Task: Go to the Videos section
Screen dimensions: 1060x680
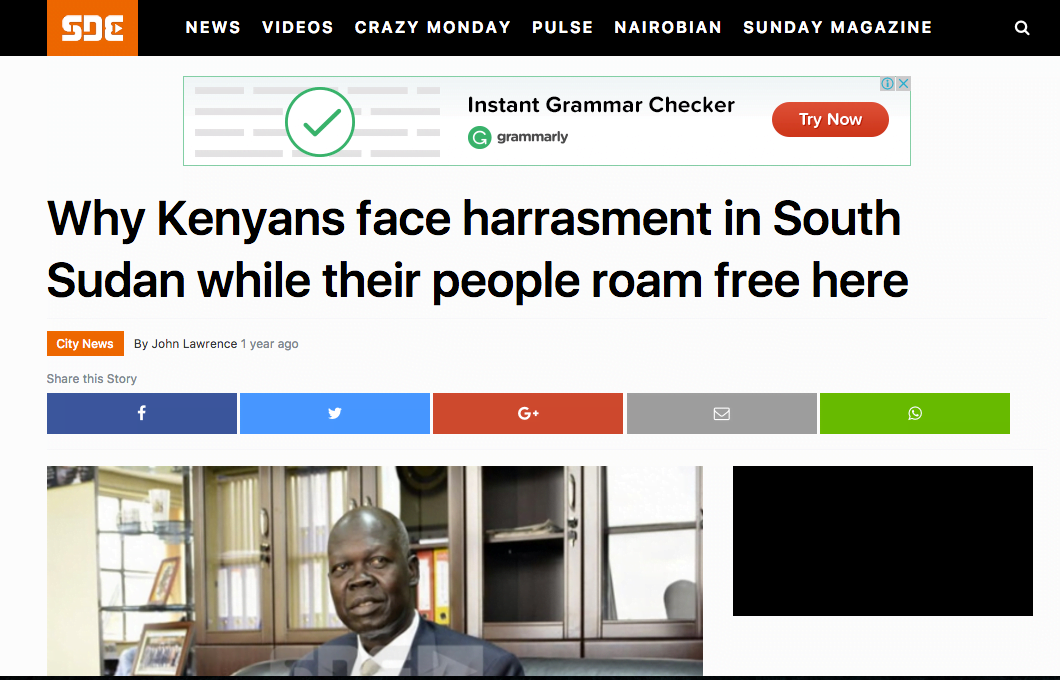Action: point(297,28)
